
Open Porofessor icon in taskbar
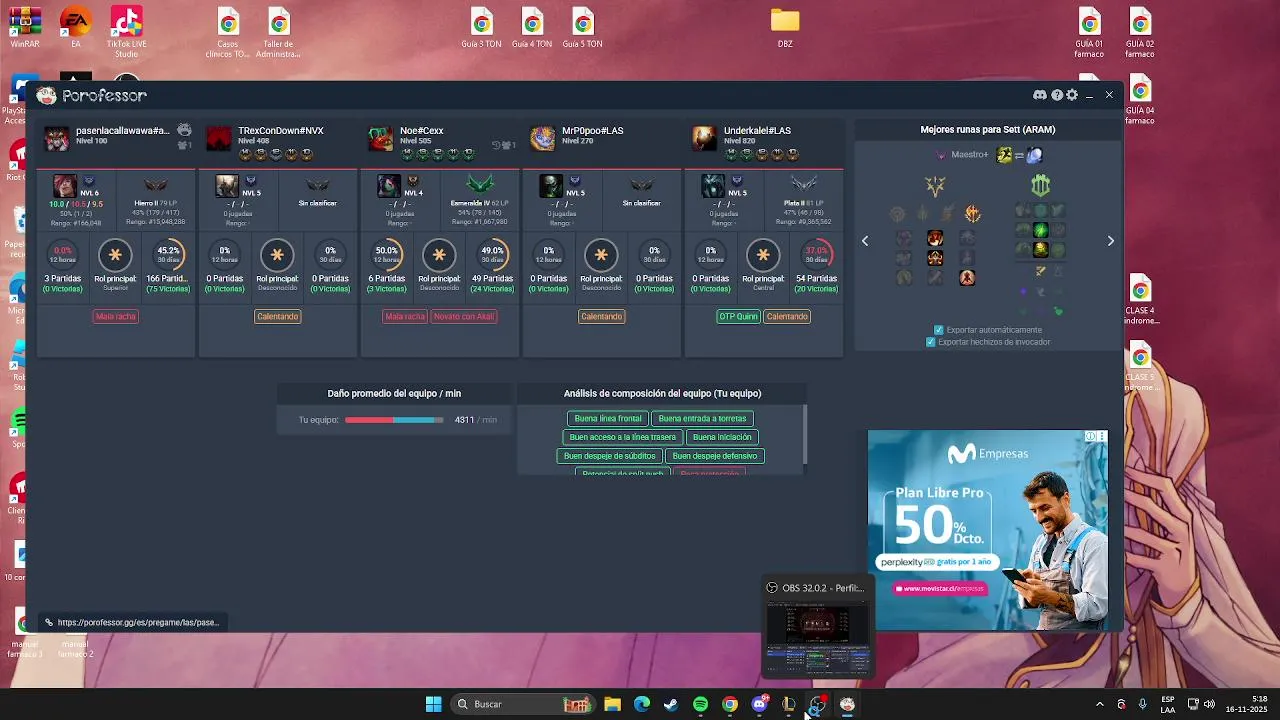pos(847,704)
